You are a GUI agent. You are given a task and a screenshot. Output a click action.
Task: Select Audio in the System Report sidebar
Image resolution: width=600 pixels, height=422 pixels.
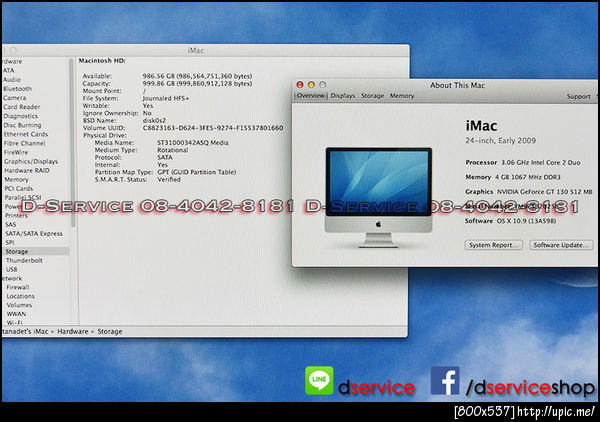click(x=11, y=80)
